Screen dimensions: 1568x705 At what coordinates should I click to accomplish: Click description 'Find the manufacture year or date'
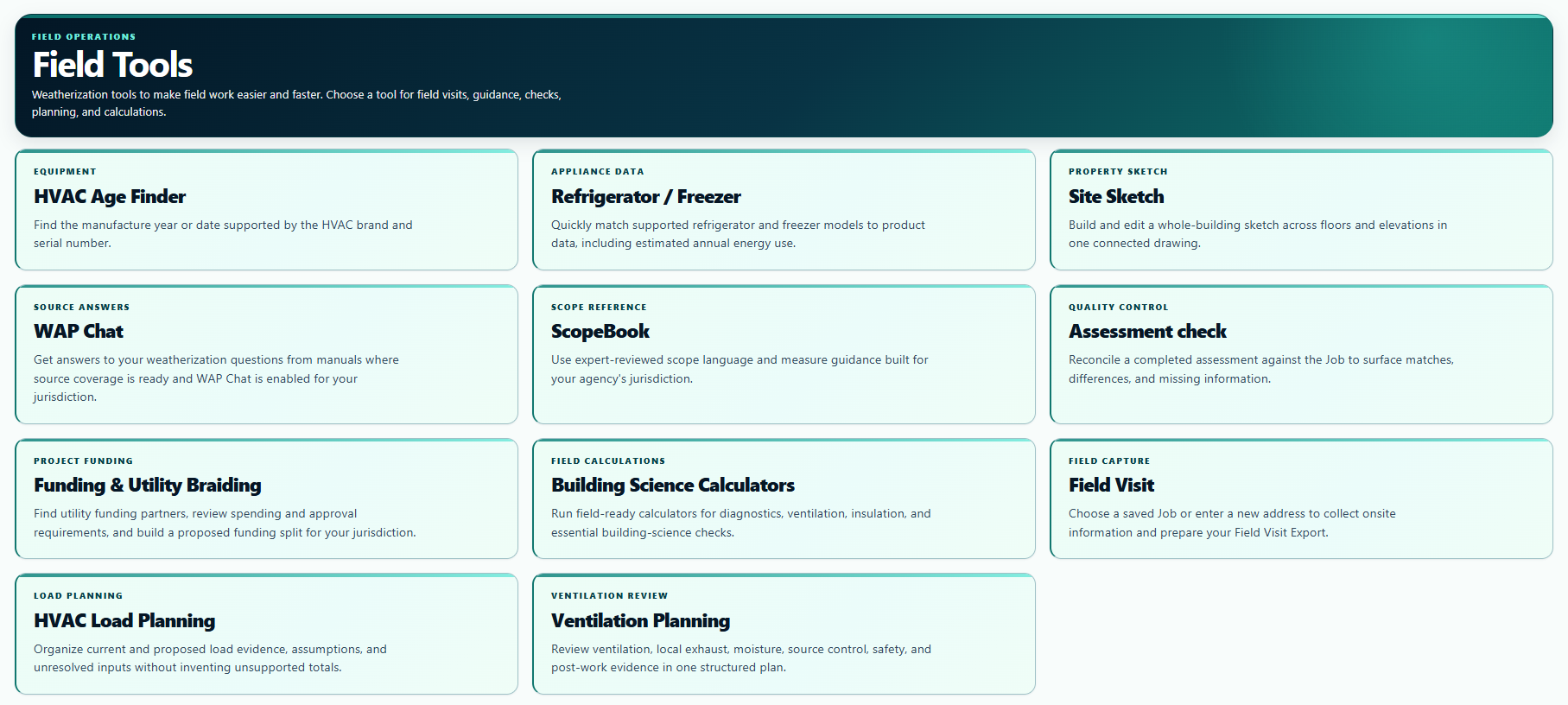[223, 234]
